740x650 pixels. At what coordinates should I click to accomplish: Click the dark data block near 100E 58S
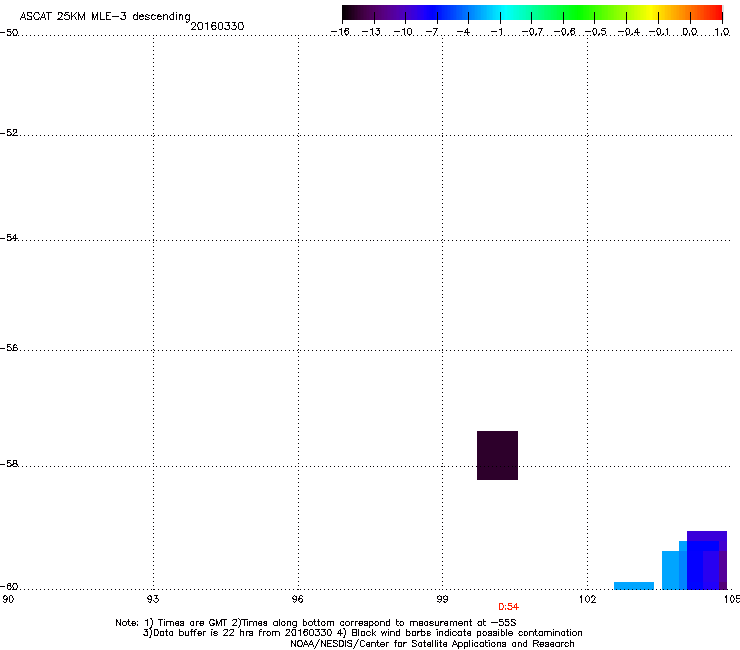click(497, 456)
